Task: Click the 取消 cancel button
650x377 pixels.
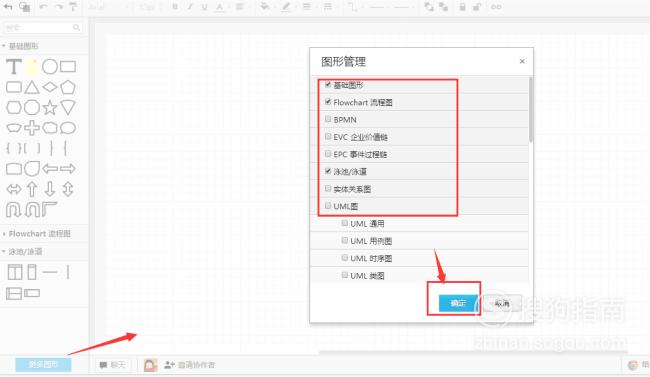Action: point(502,303)
